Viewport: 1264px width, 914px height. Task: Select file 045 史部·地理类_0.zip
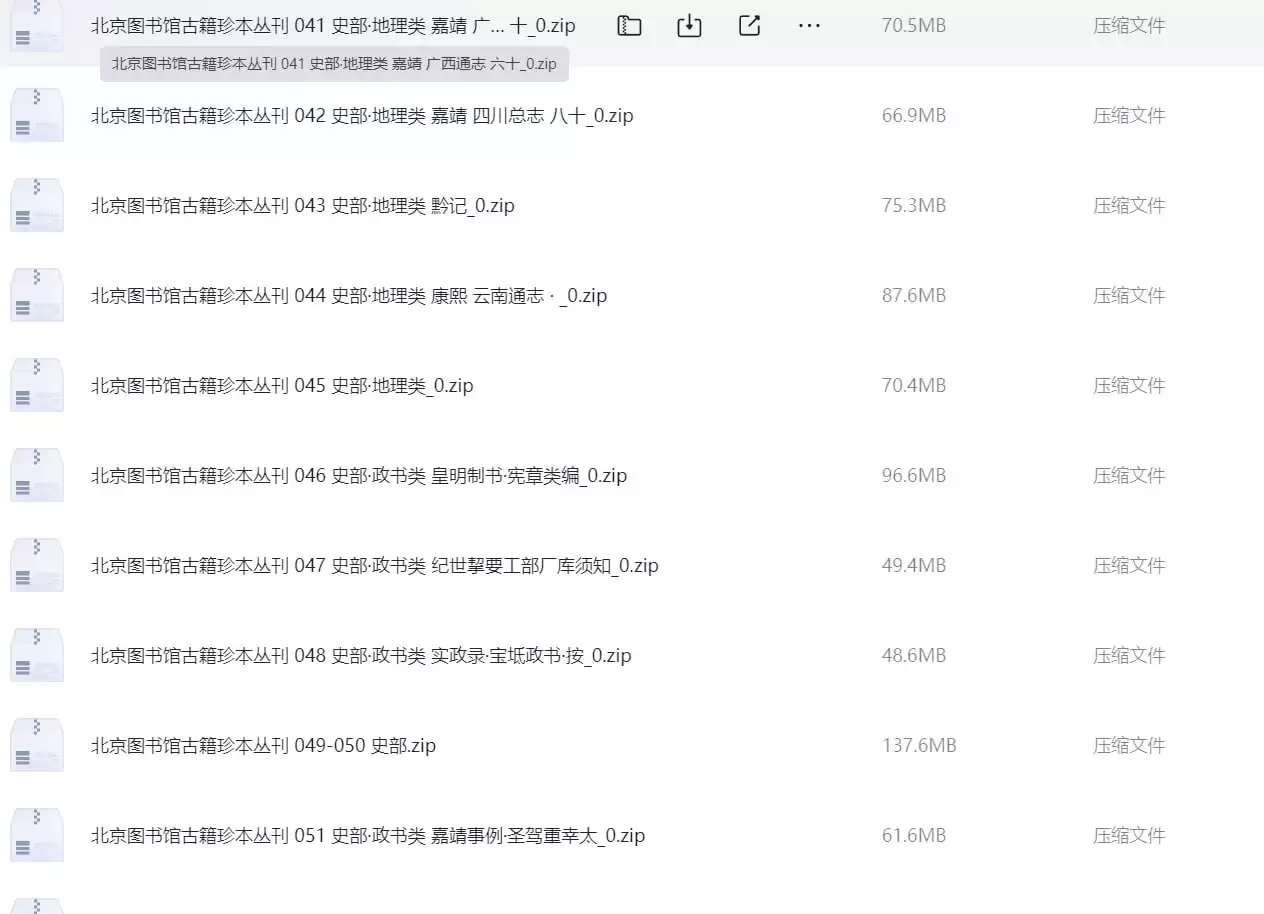coord(282,385)
